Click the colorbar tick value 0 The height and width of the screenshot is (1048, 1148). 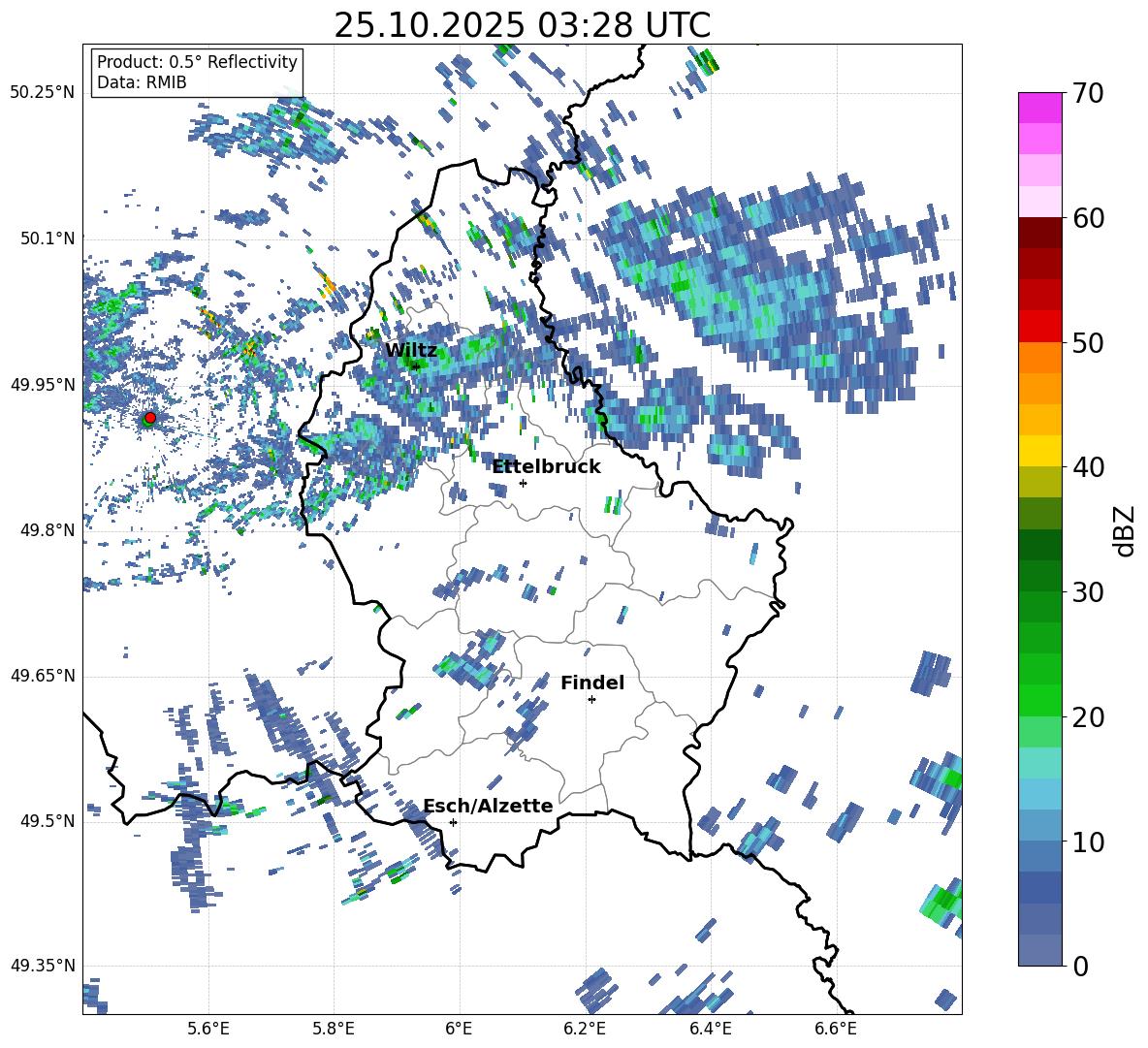click(1080, 966)
